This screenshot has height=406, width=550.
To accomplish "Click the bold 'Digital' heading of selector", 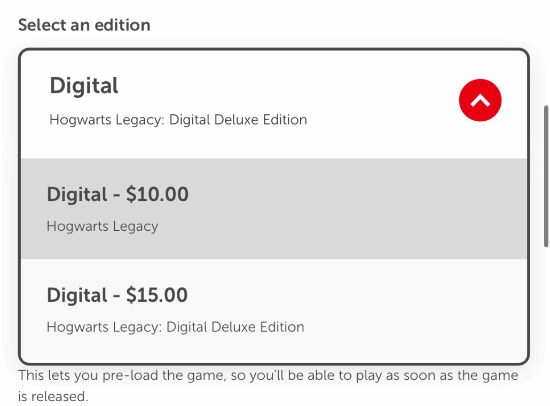I will 84,86.
